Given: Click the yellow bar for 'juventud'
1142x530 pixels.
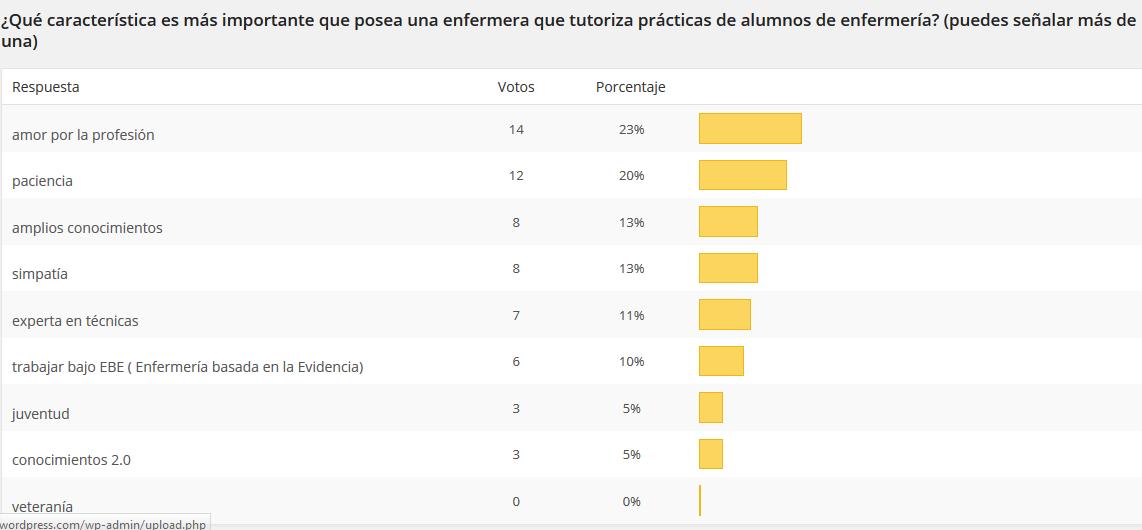Looking at the screenshot, I should click(710, 408).
